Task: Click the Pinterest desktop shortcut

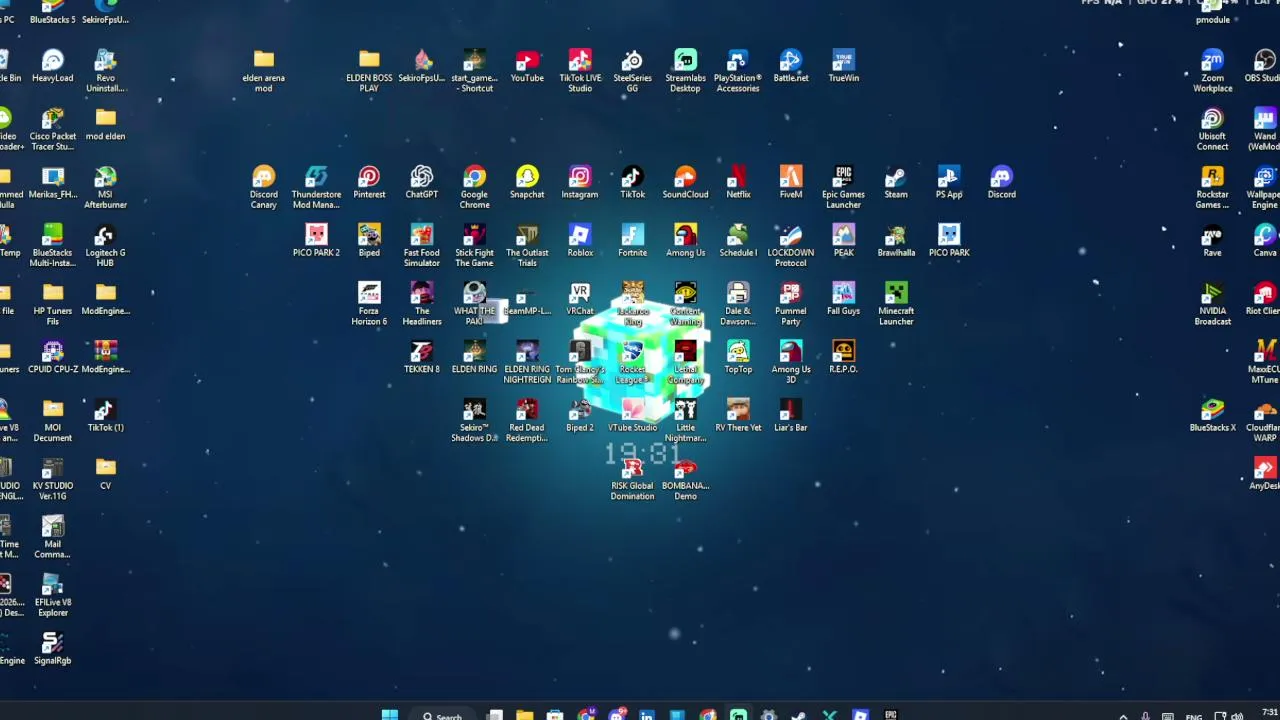Action: point(369,183)
